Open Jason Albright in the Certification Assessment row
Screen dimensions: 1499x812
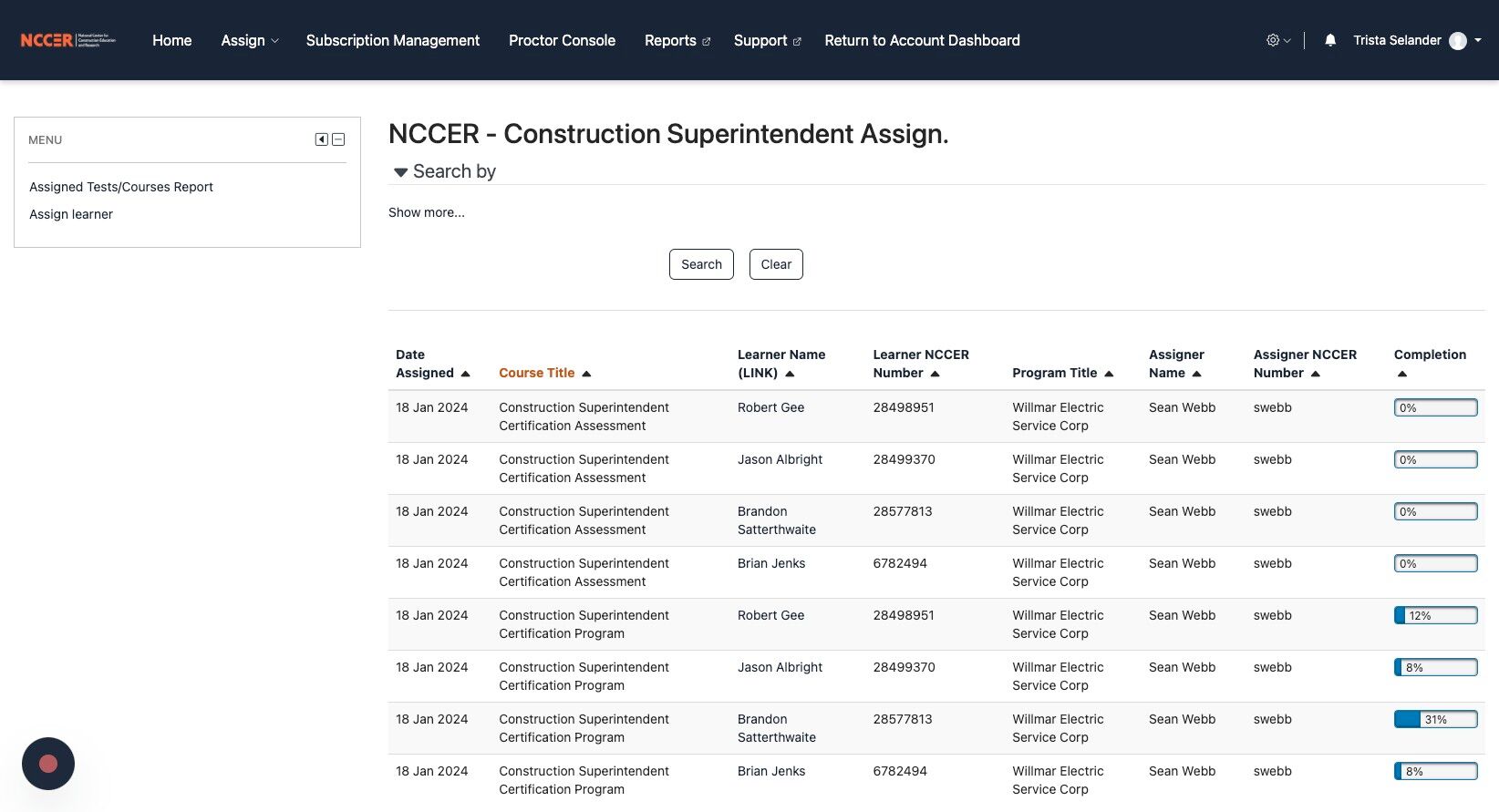(780, 459)
